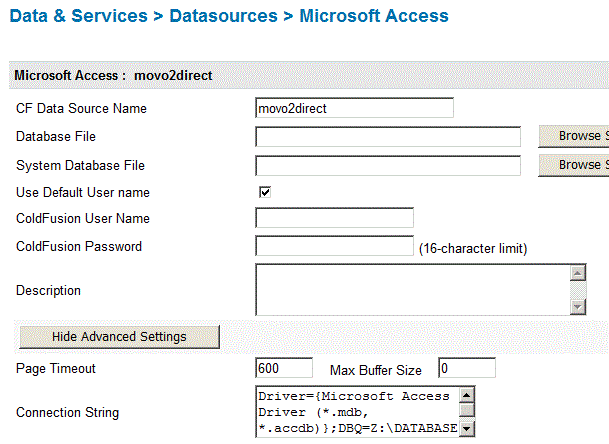Click the ColdFusion Password field

pyautogui.click(x=335, y=246)
